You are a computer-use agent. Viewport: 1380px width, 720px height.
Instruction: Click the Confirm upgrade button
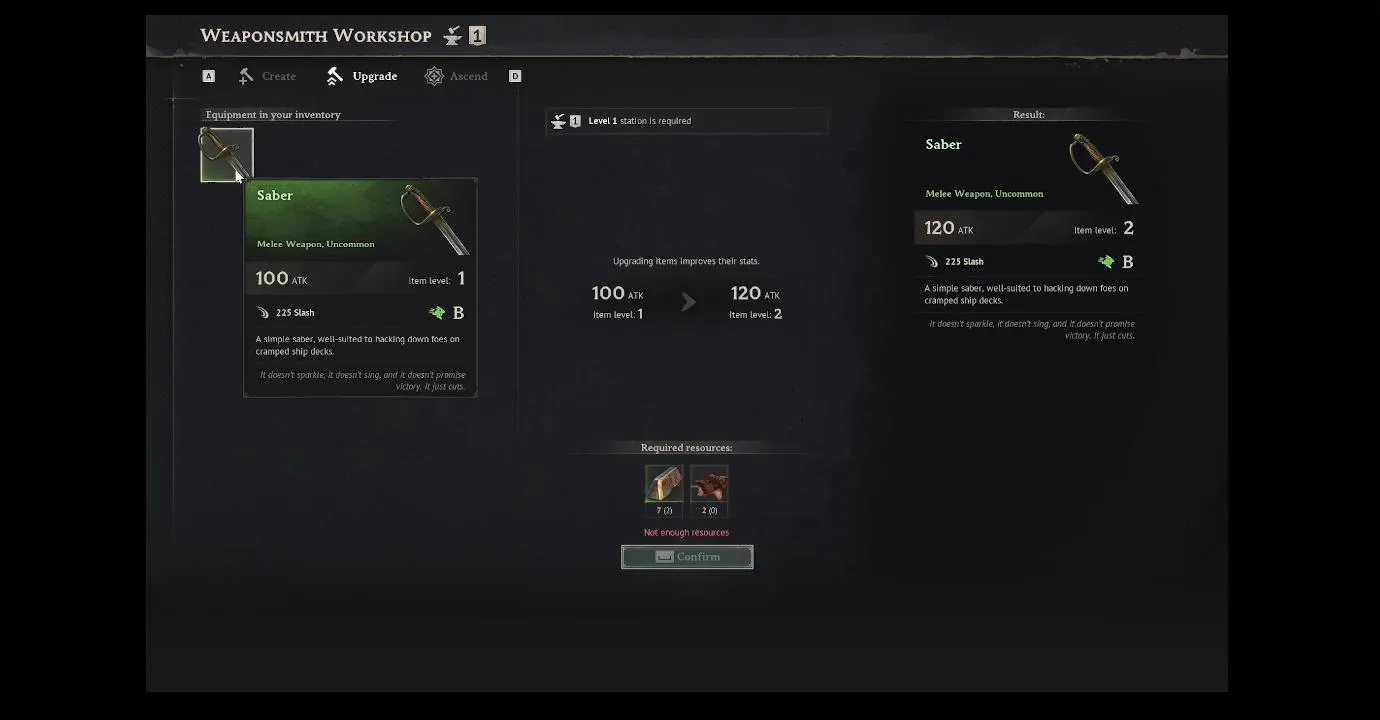[x=687, y=557]
